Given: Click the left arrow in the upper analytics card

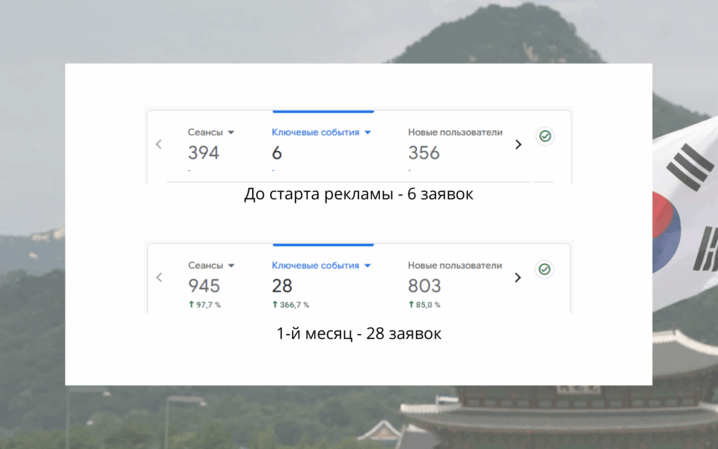Looking at the screenshot, I should (x=159, y=144).
